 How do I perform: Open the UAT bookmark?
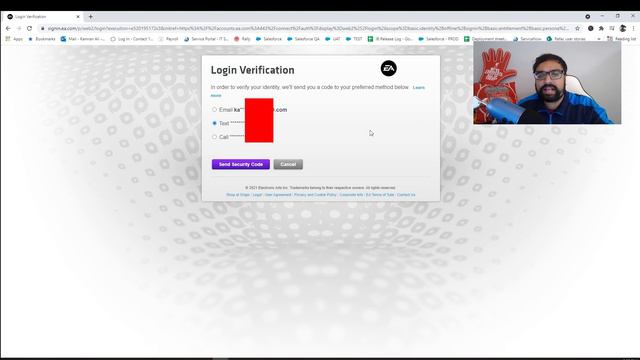point(333,39)
